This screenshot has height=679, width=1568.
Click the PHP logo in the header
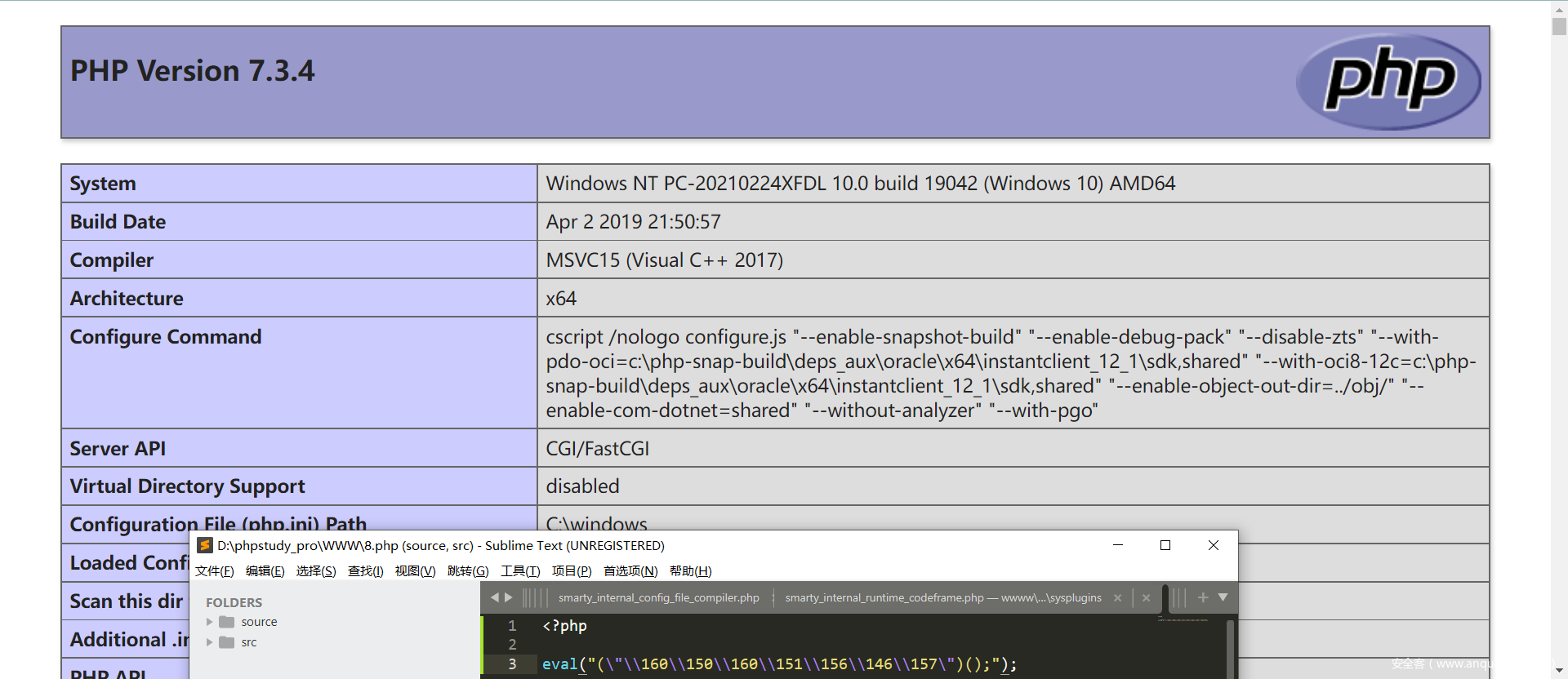coord(1388,82)
